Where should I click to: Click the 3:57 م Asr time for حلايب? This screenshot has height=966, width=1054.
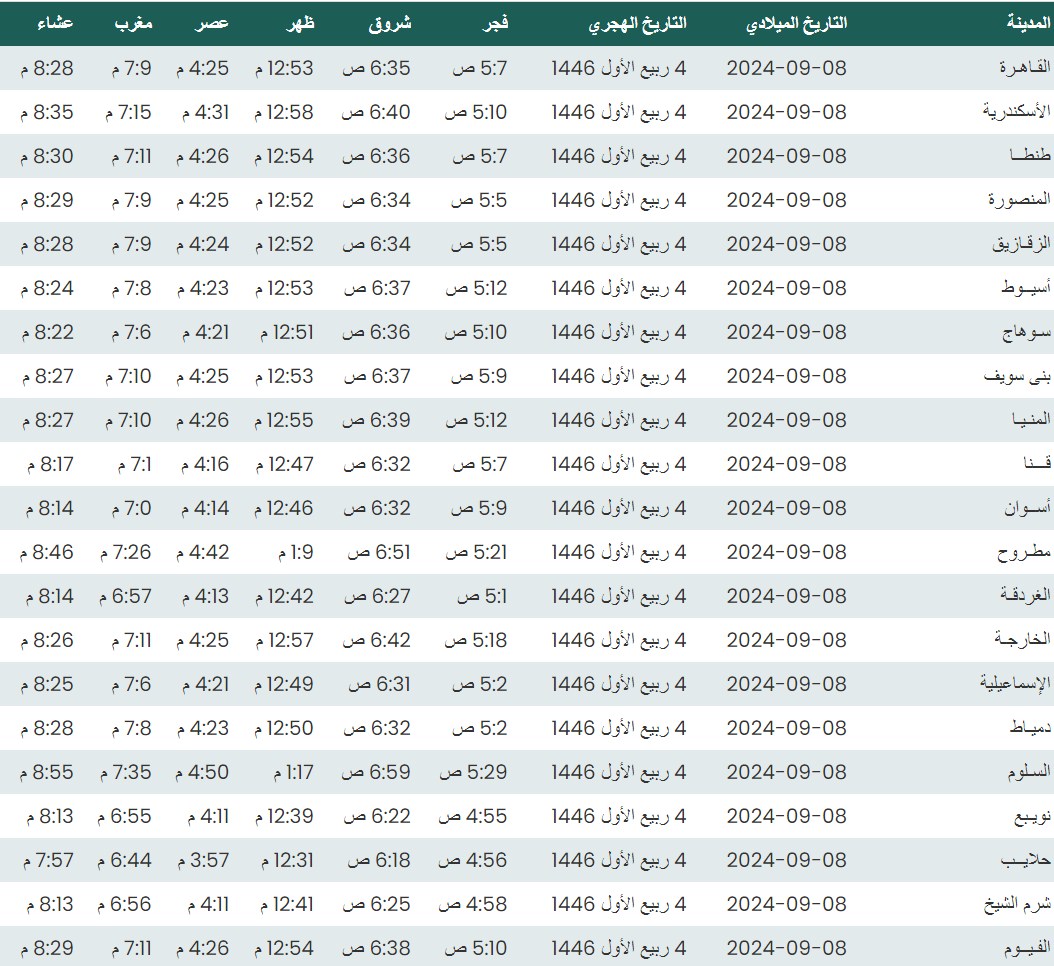[x=203, y=860]
